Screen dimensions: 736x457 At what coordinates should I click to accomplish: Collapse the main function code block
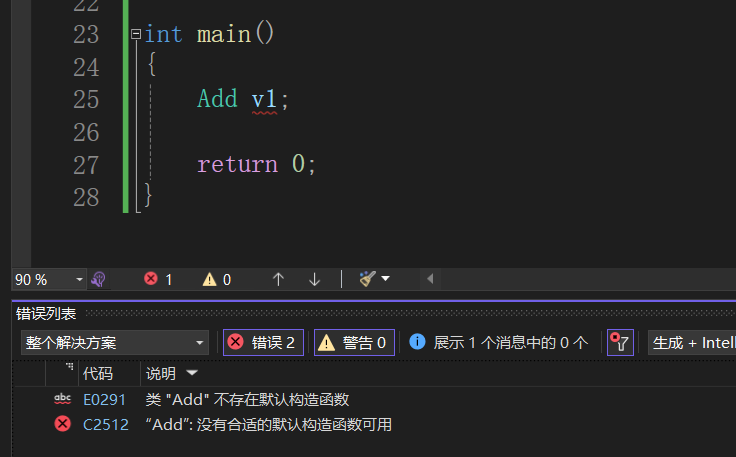(x=136, y=34)
